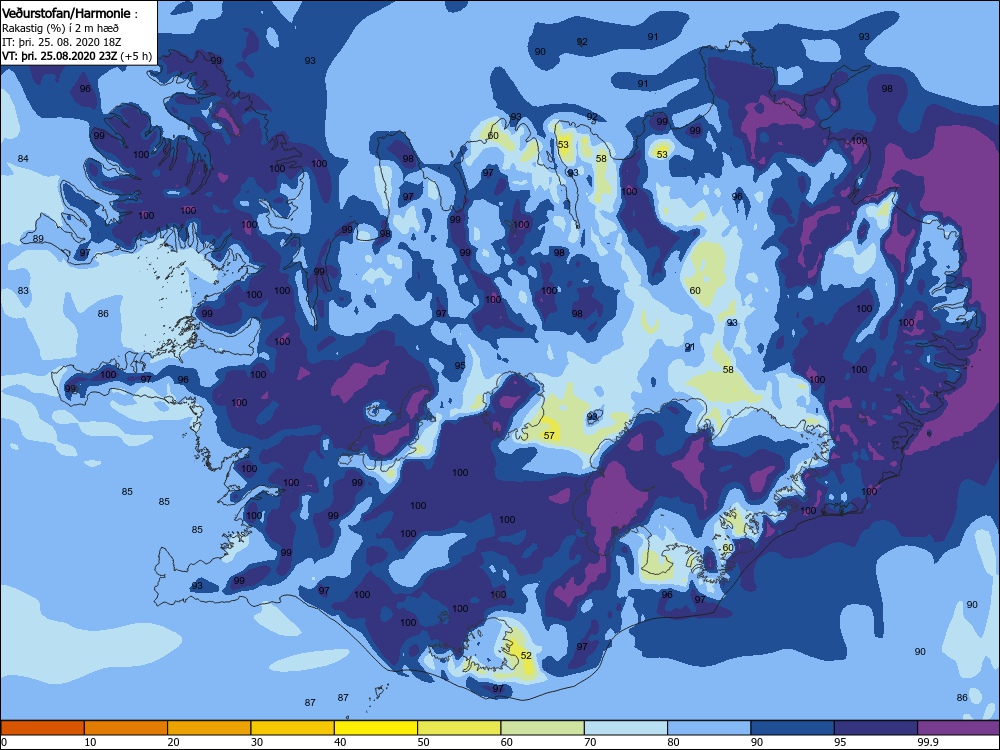Screen dimensions: 1000x750
Task: Select the '57' value in the yellow patch
Action: tap(549, 436)
